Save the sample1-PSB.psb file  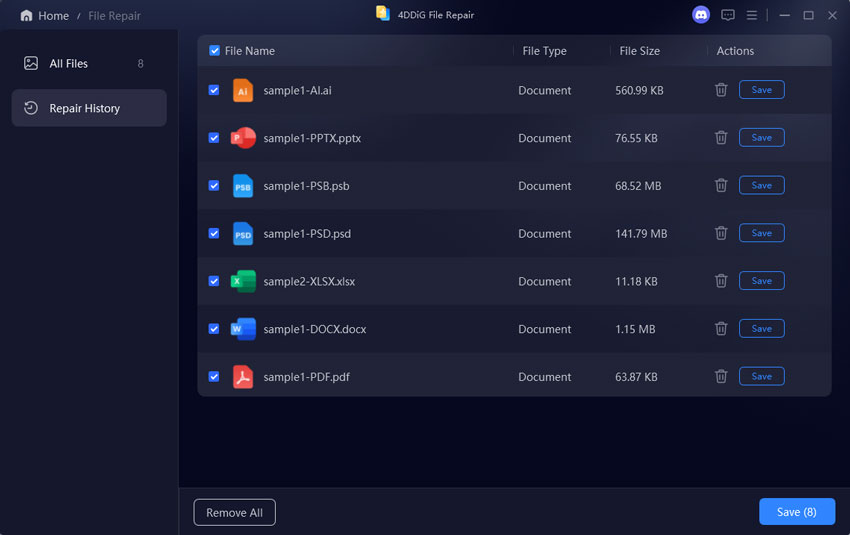[x=761, y=185]
